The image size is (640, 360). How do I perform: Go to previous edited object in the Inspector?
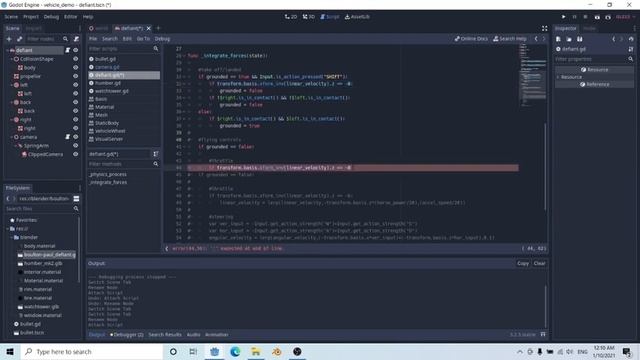click(613, 39)
